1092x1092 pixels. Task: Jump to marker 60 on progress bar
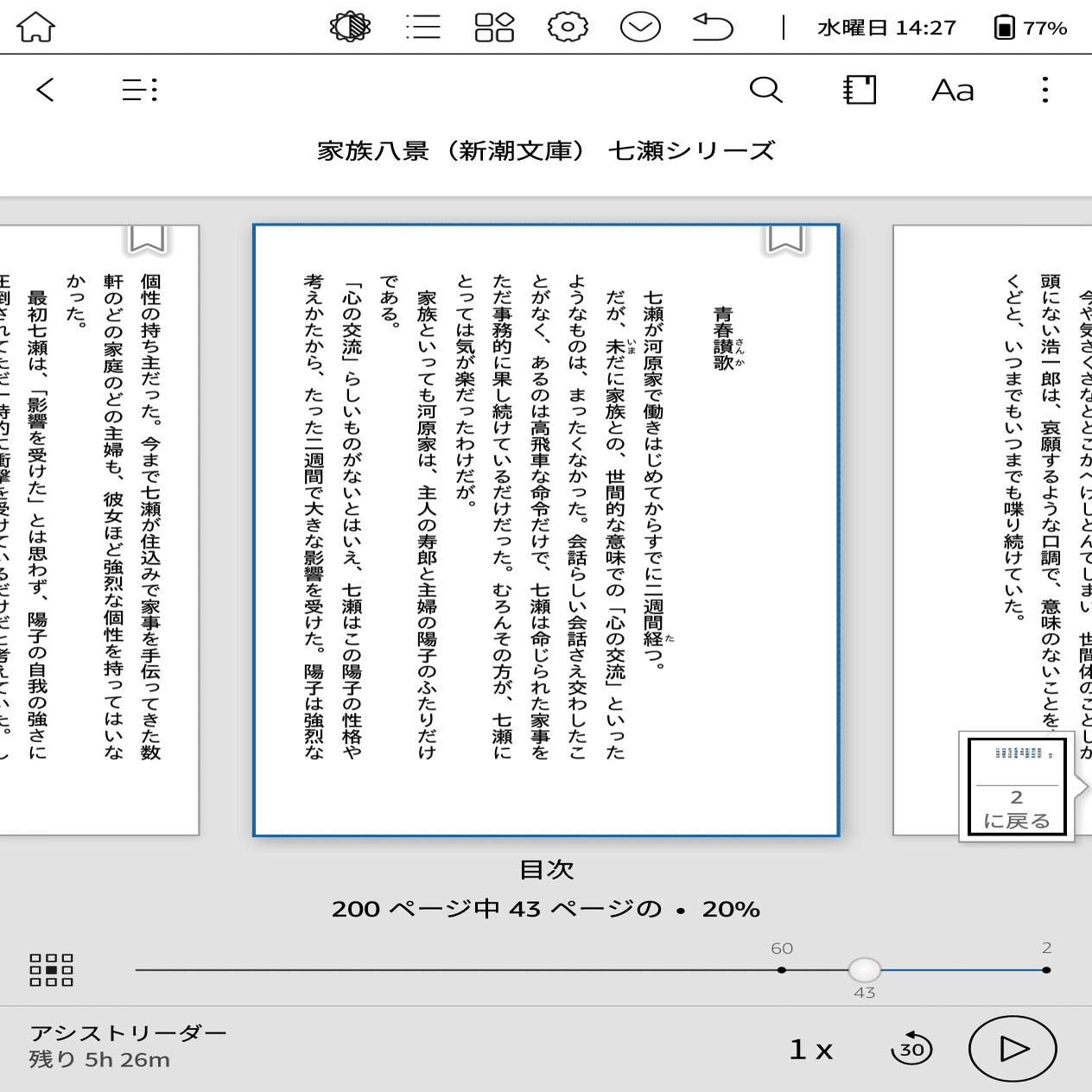pyautogui.click(x=782, y=969)
